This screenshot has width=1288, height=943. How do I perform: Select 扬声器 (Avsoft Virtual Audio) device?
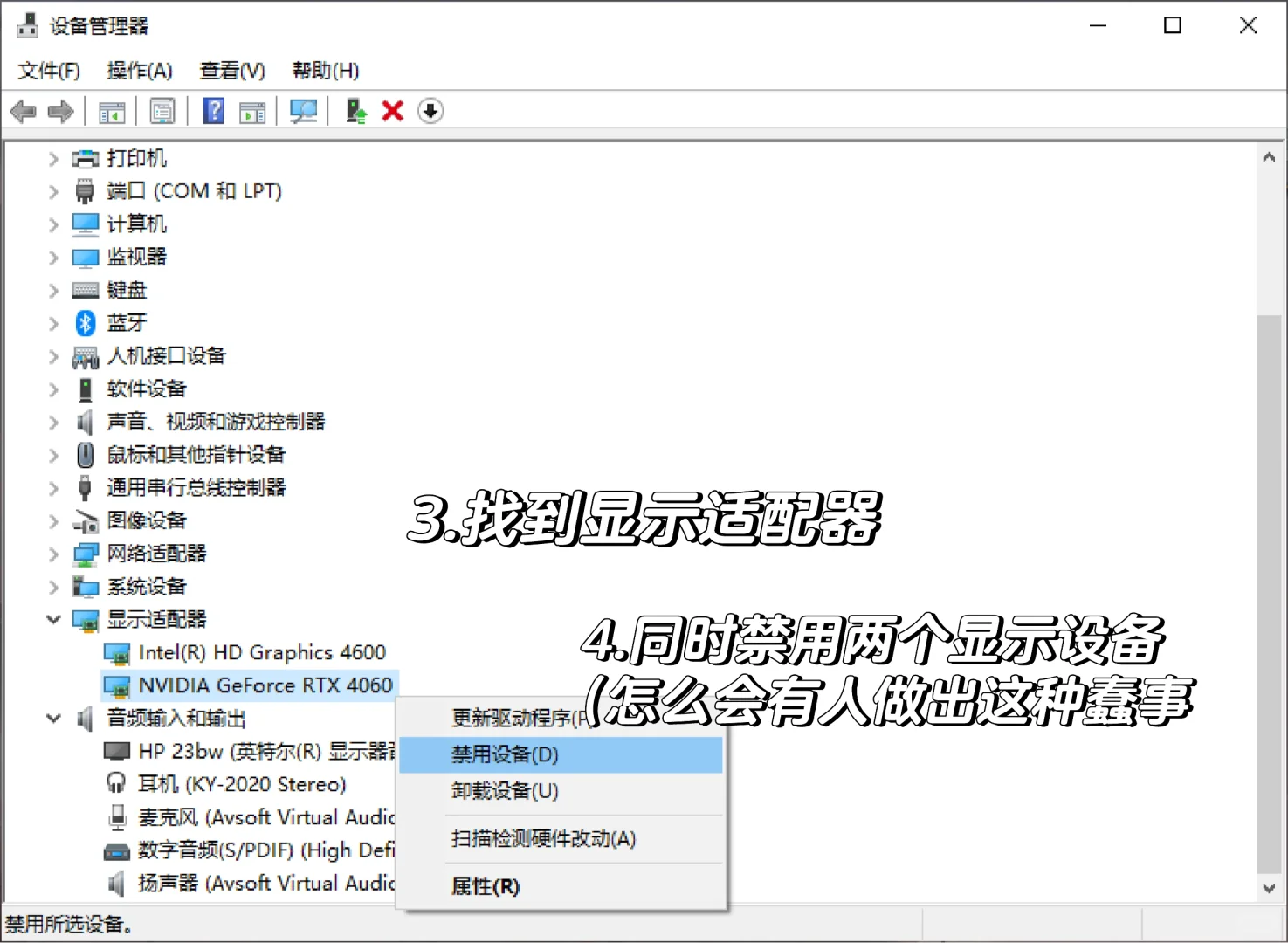266,883
